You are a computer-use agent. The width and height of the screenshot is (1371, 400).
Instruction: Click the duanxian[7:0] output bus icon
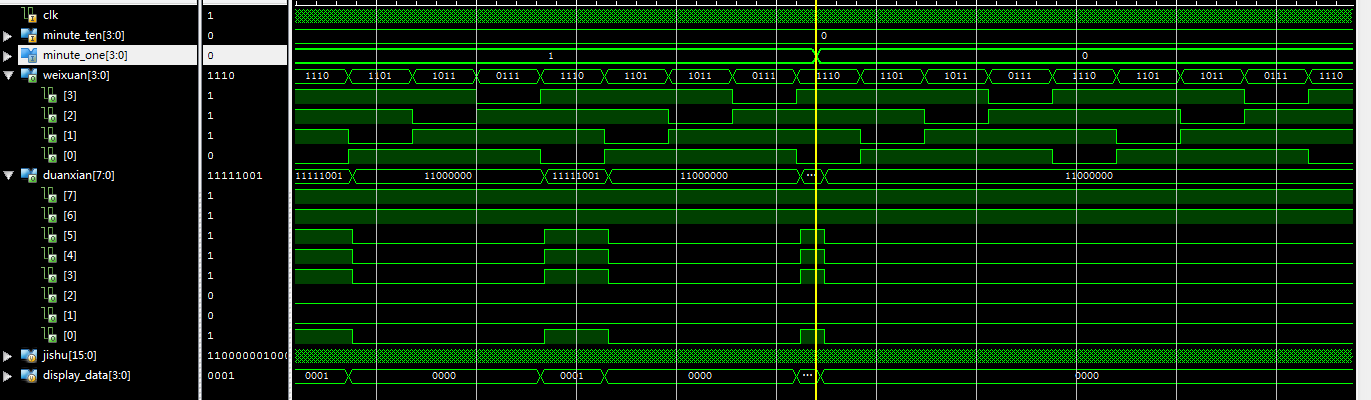pos(29,175)
